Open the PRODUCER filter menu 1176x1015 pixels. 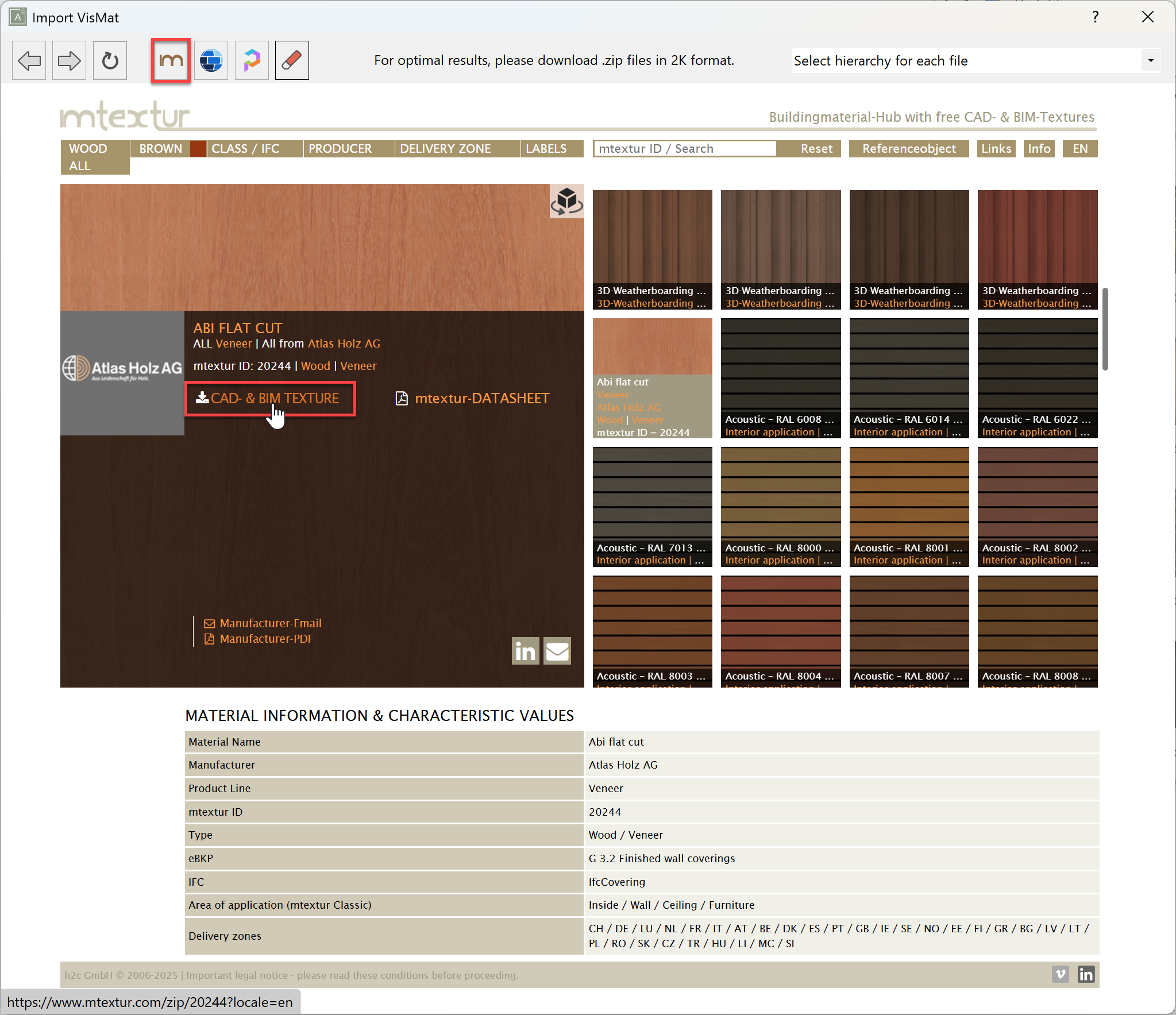[x=349, y=149]
